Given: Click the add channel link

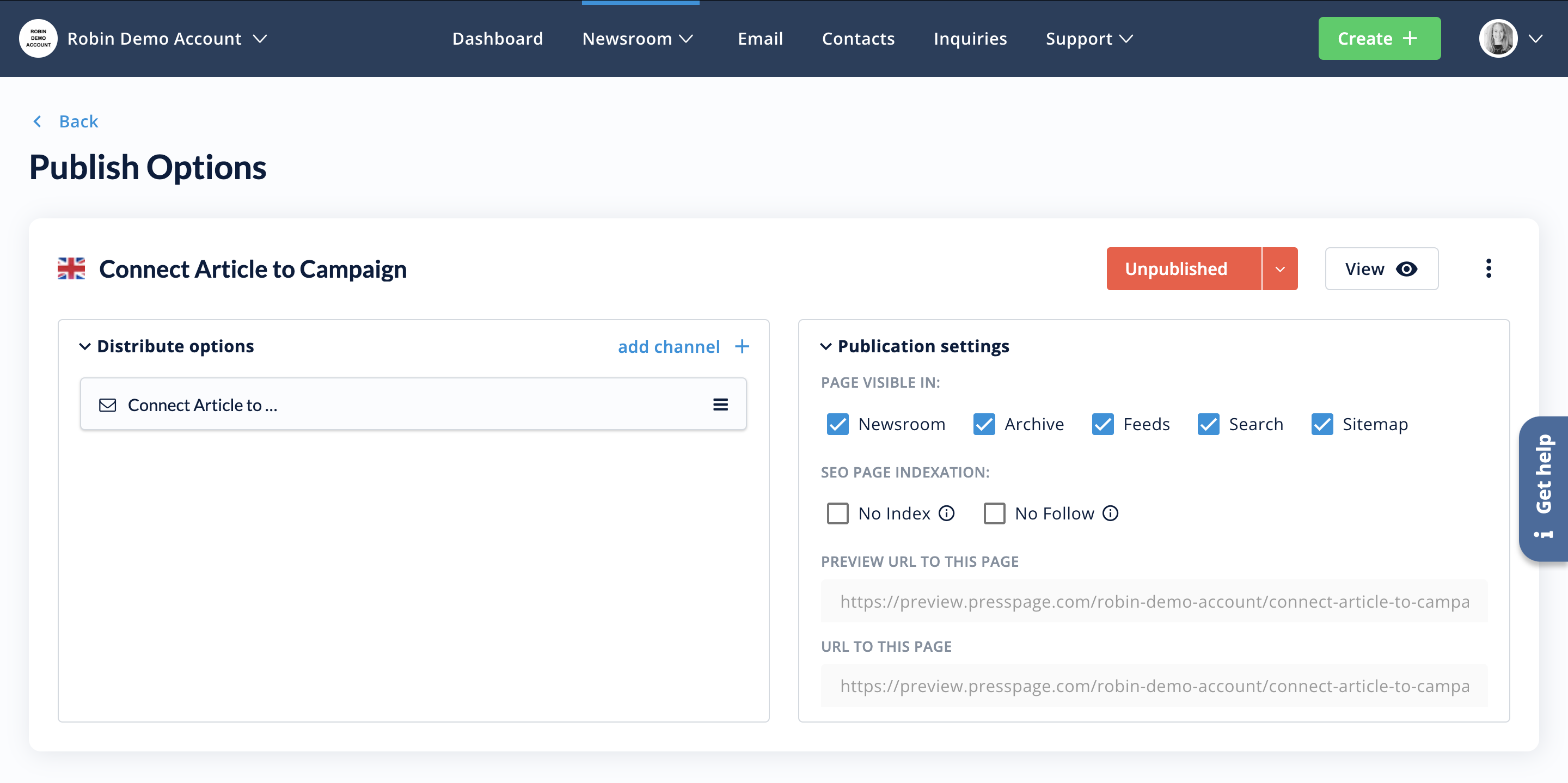Looking at the screenshot, I should point(669,346).
